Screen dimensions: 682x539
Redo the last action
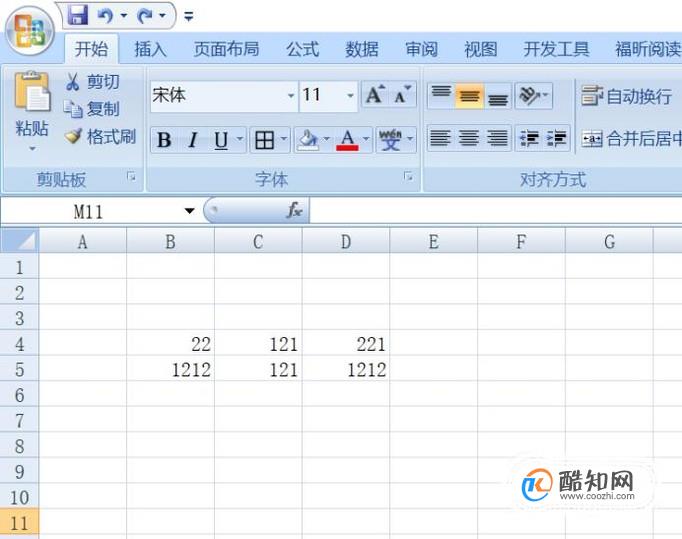pyautogui.click(x=145, y=16)
